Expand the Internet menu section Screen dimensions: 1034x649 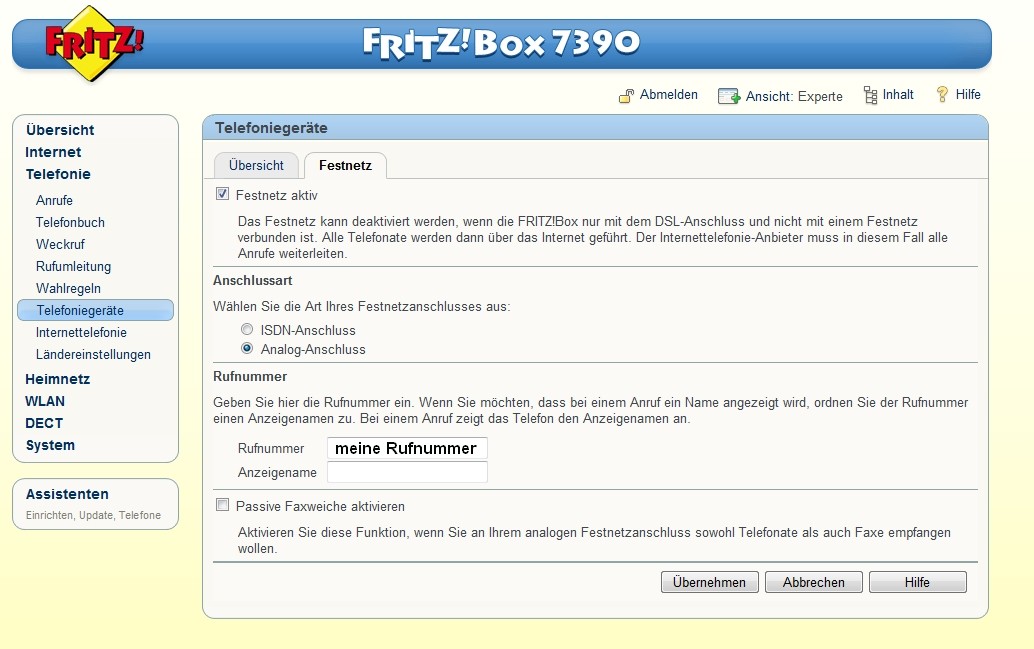pos(53,152)
